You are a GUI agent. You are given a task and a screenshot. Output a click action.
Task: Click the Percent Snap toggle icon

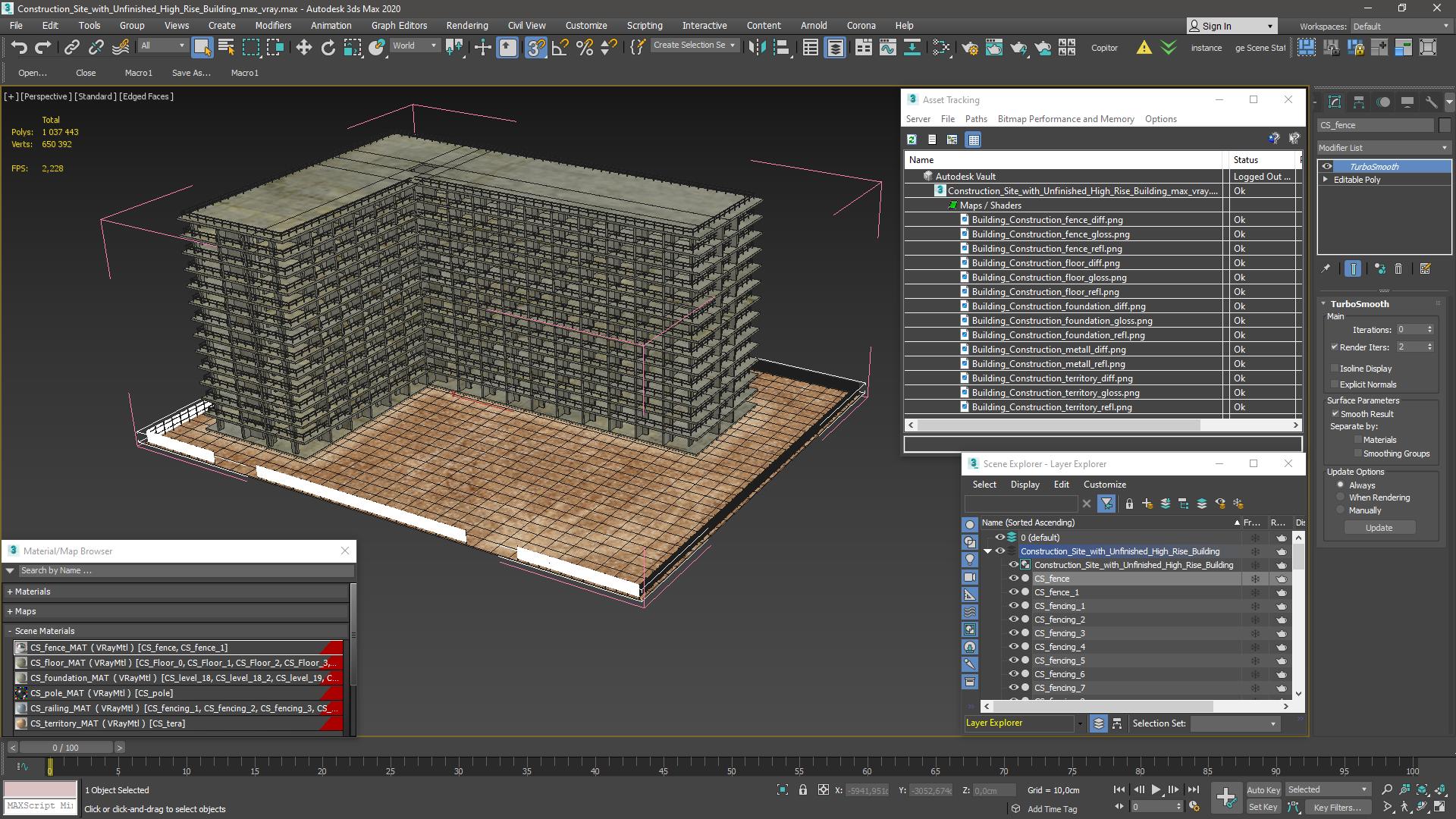585,47
